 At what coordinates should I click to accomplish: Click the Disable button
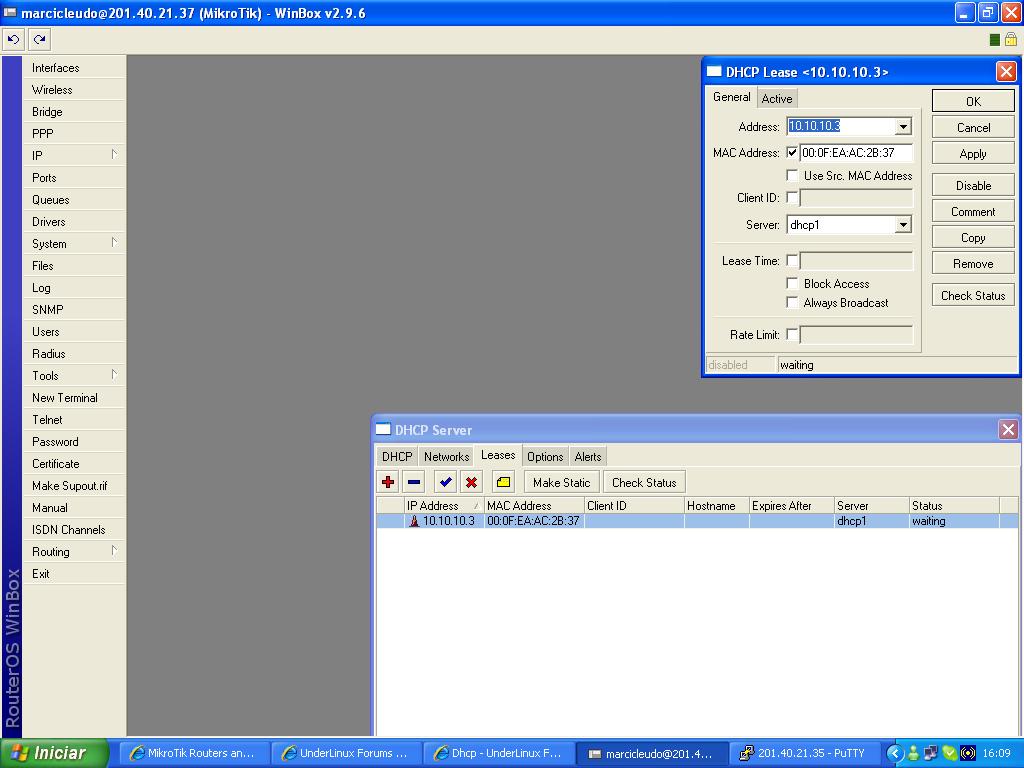[973, 185]
